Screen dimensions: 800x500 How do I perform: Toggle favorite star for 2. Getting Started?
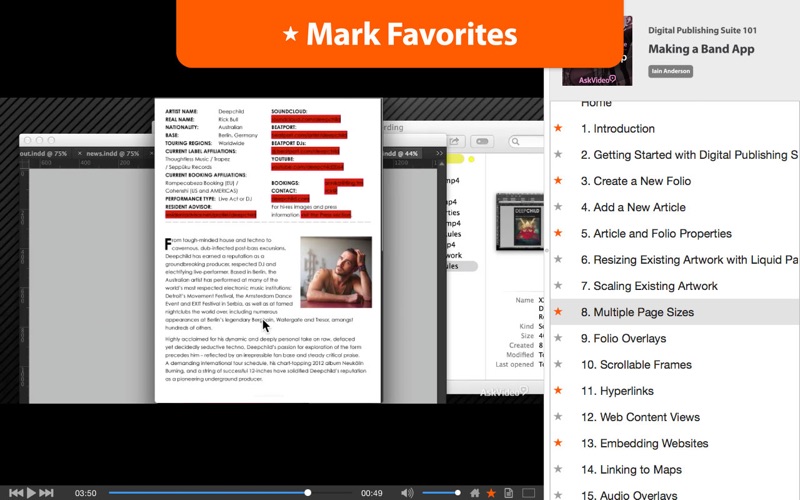(x=558, y=154)
